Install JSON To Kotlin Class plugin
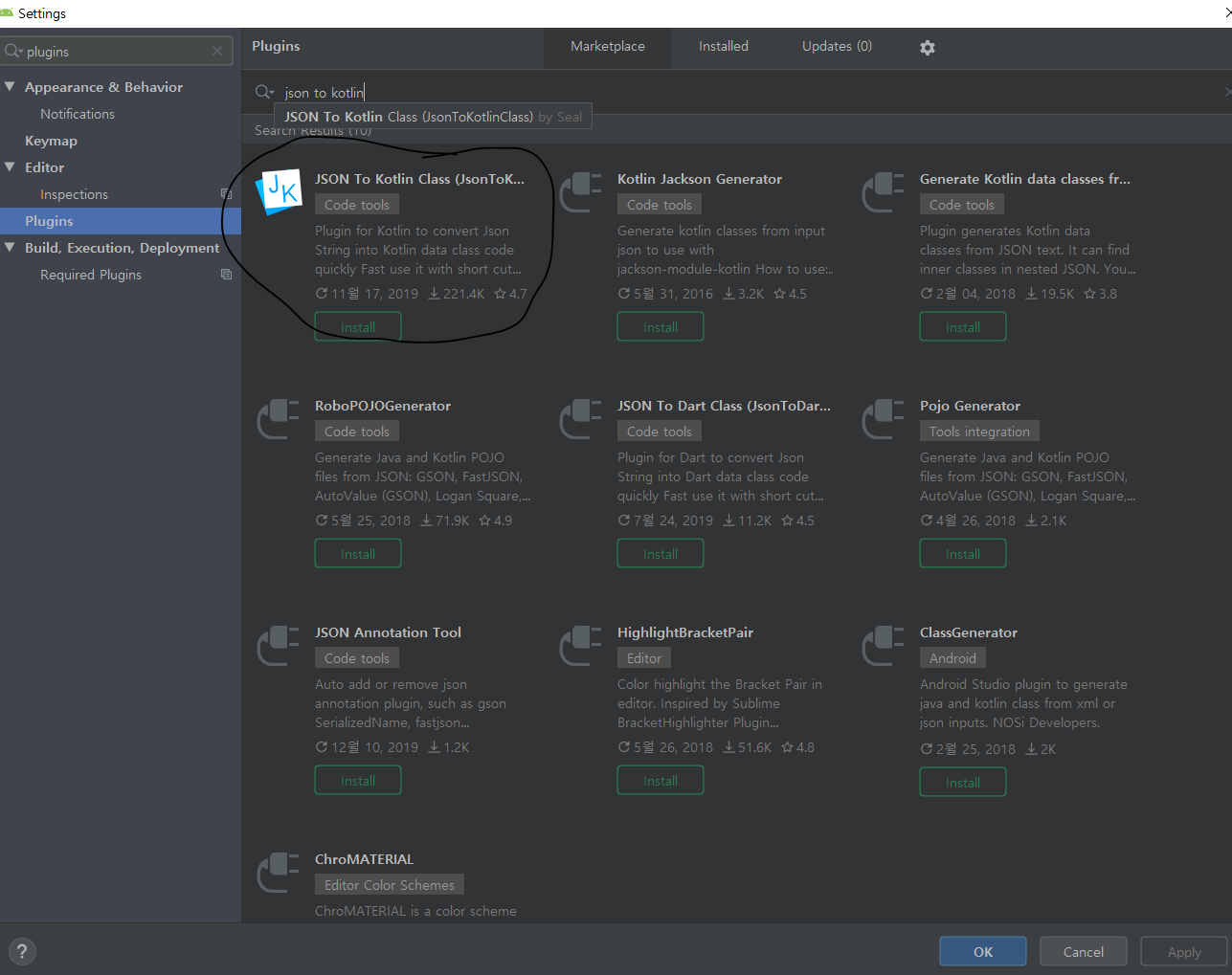 click(x=358, y=327)
